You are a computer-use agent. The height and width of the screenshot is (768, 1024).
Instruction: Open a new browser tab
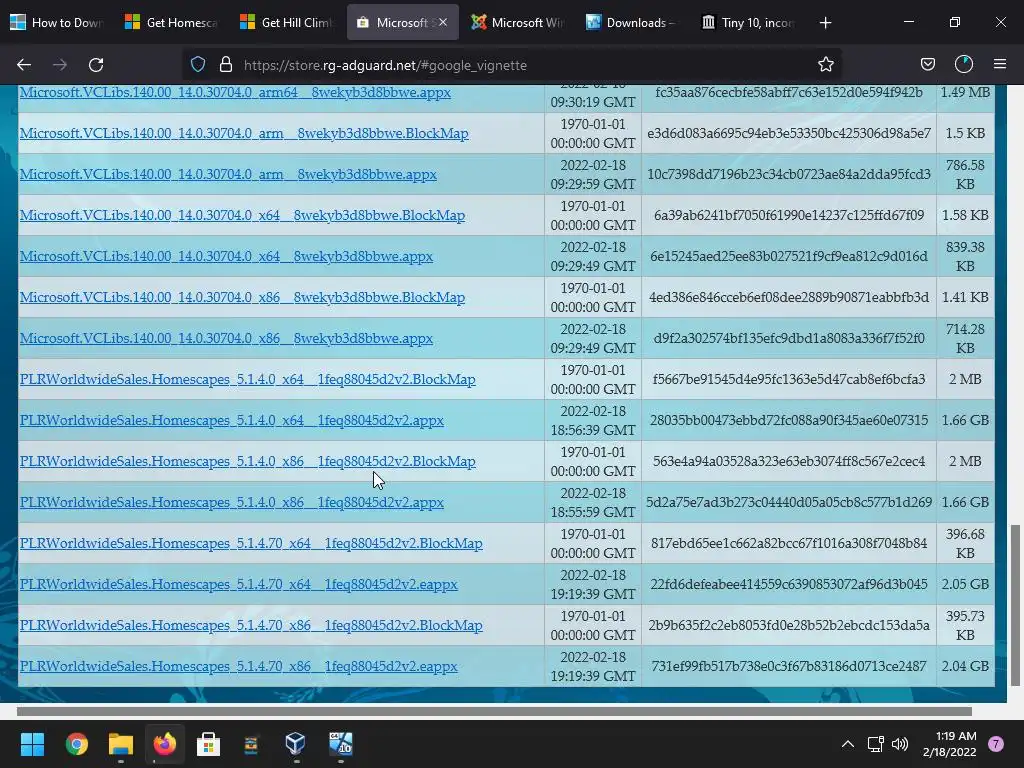825,23
